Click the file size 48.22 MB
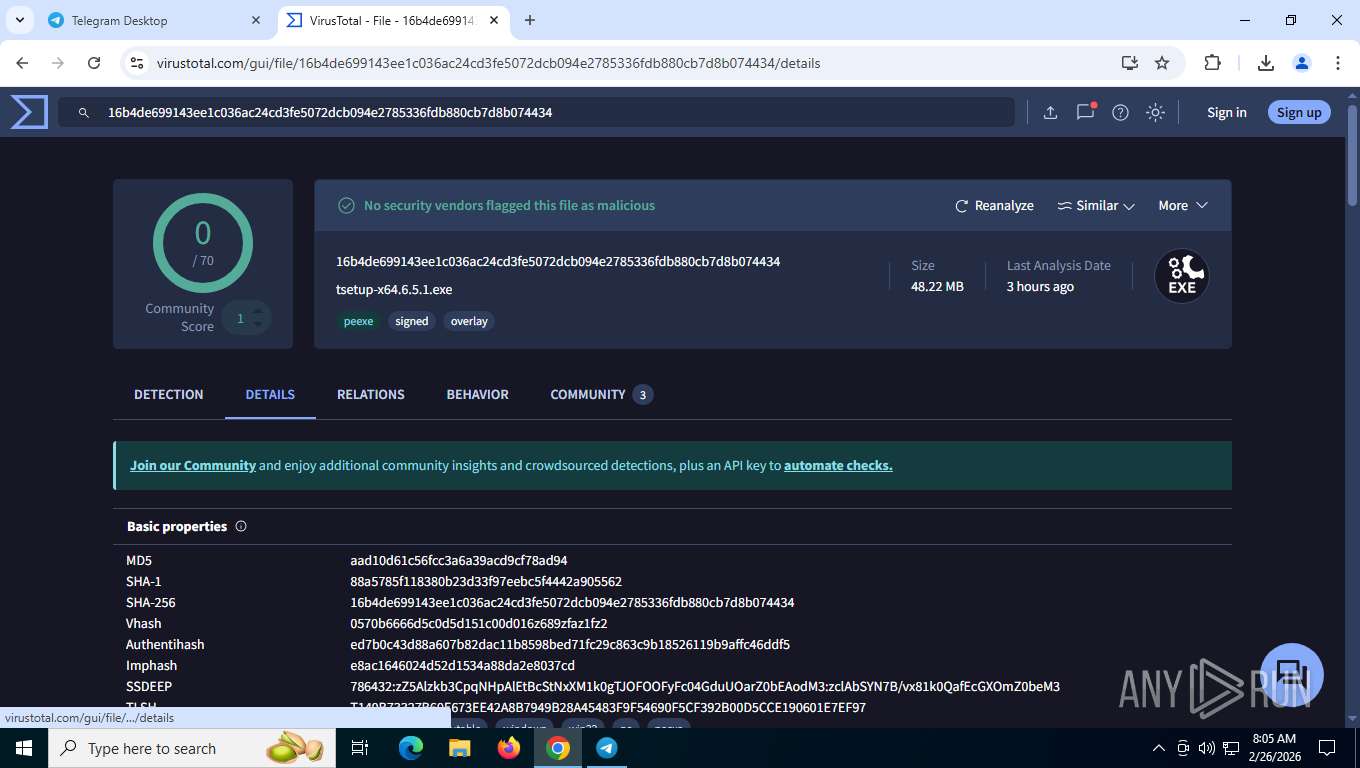Image resolution: width=1360 pixels, height=768 pixels. click(x=937, y=287)
